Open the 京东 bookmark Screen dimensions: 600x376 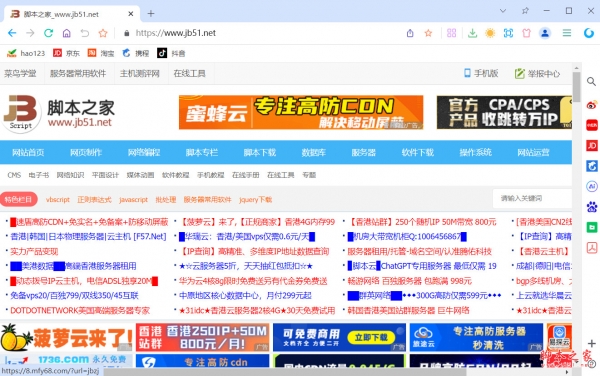point(67,53)
